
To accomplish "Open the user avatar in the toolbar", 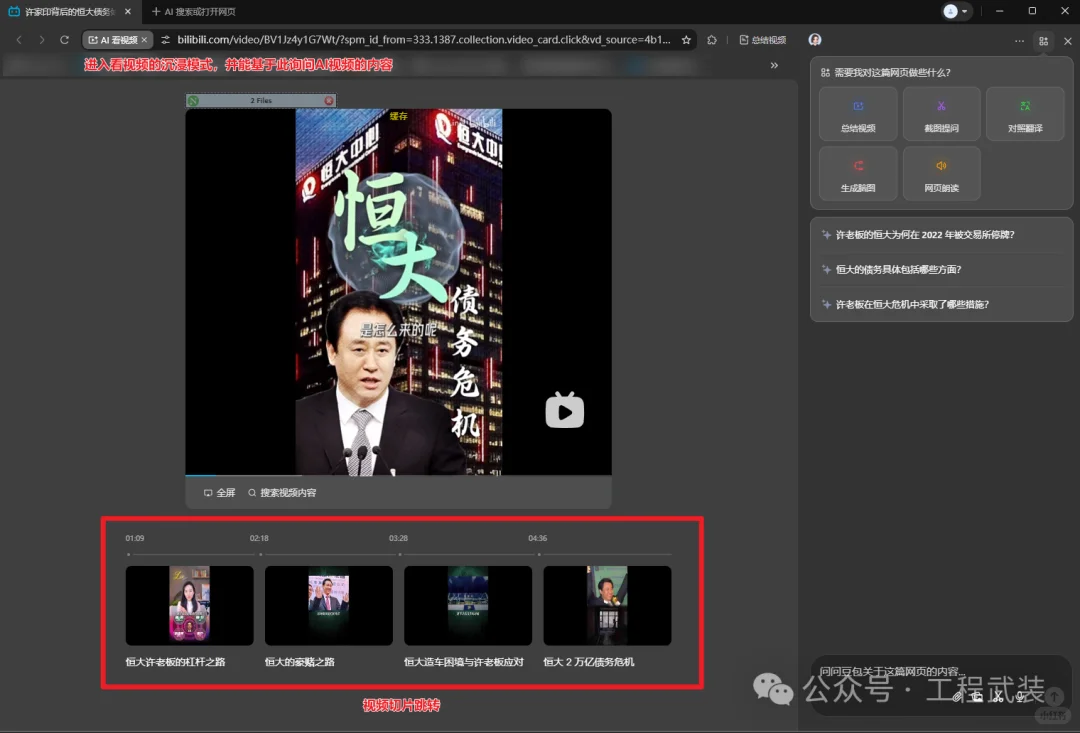I will click(x=815, y=40).
